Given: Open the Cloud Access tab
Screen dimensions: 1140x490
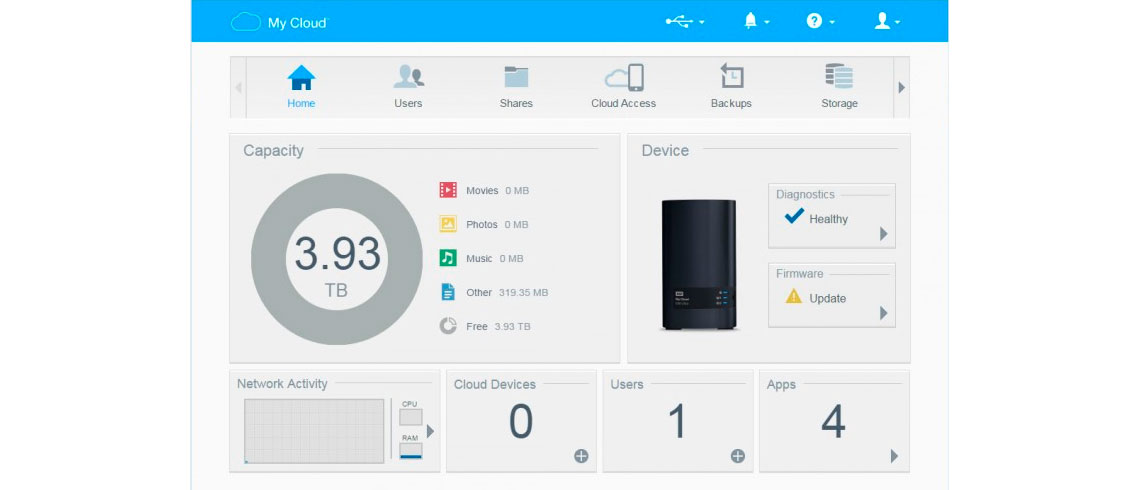Looking at the screenshot, I should click(x=623, y=87).
